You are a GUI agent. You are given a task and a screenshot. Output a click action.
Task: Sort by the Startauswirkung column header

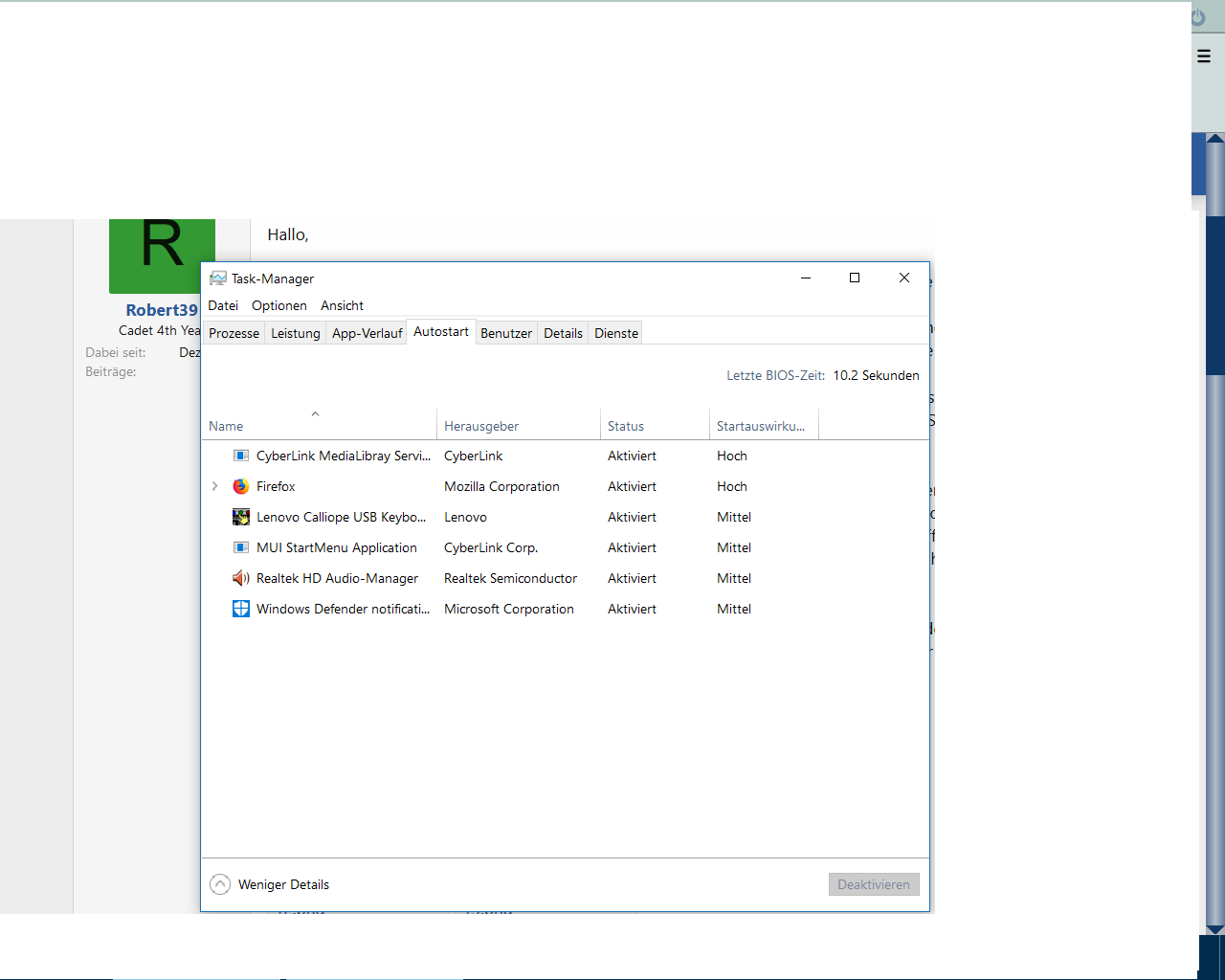coord(764,426)
